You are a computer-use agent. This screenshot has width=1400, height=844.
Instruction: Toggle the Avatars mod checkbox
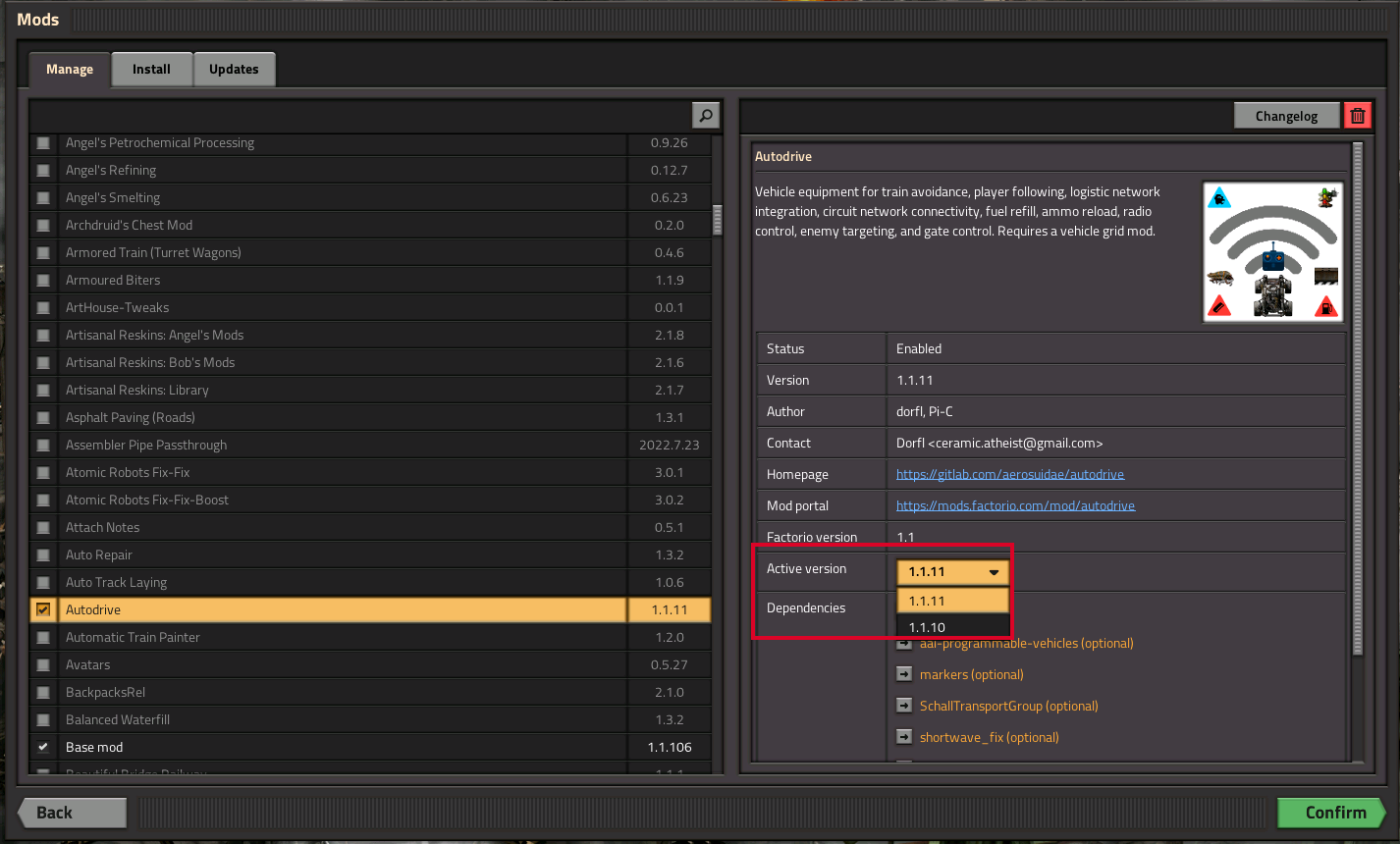[x=43, y=664]
